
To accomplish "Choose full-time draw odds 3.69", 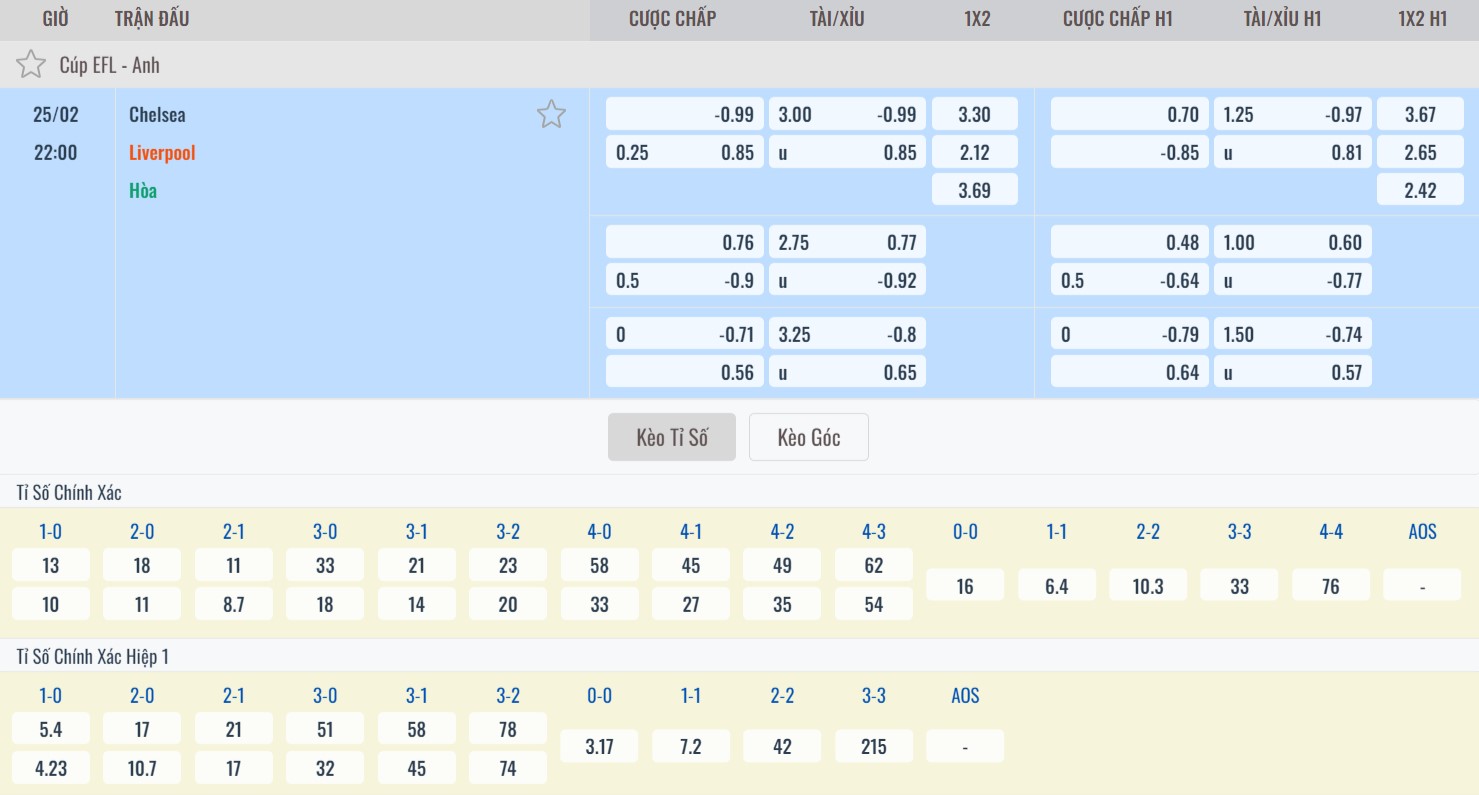I will tap(974, 190).
